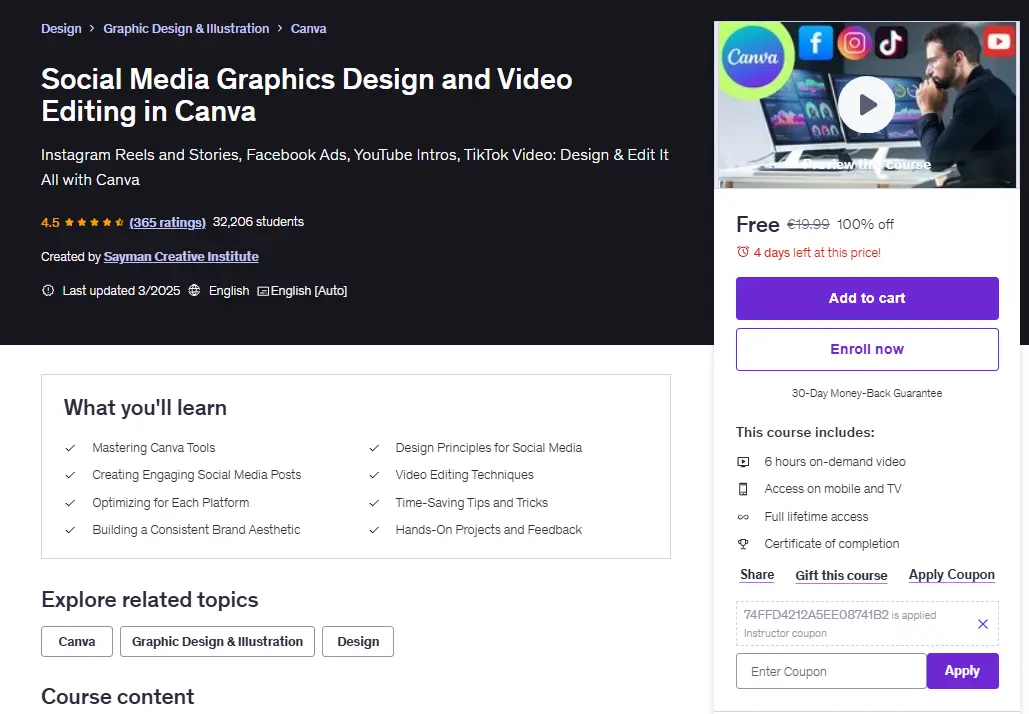Open the 365 ratings link
The image size is (1029, 714).
coord(167,222)
